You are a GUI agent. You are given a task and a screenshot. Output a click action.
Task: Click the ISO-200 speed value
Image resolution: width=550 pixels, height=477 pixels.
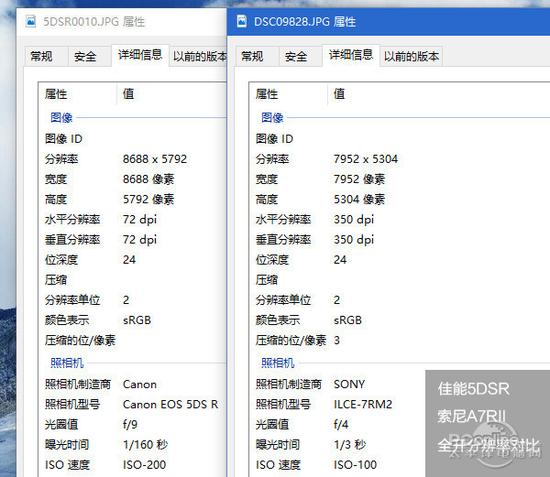(x=144, y=465)
